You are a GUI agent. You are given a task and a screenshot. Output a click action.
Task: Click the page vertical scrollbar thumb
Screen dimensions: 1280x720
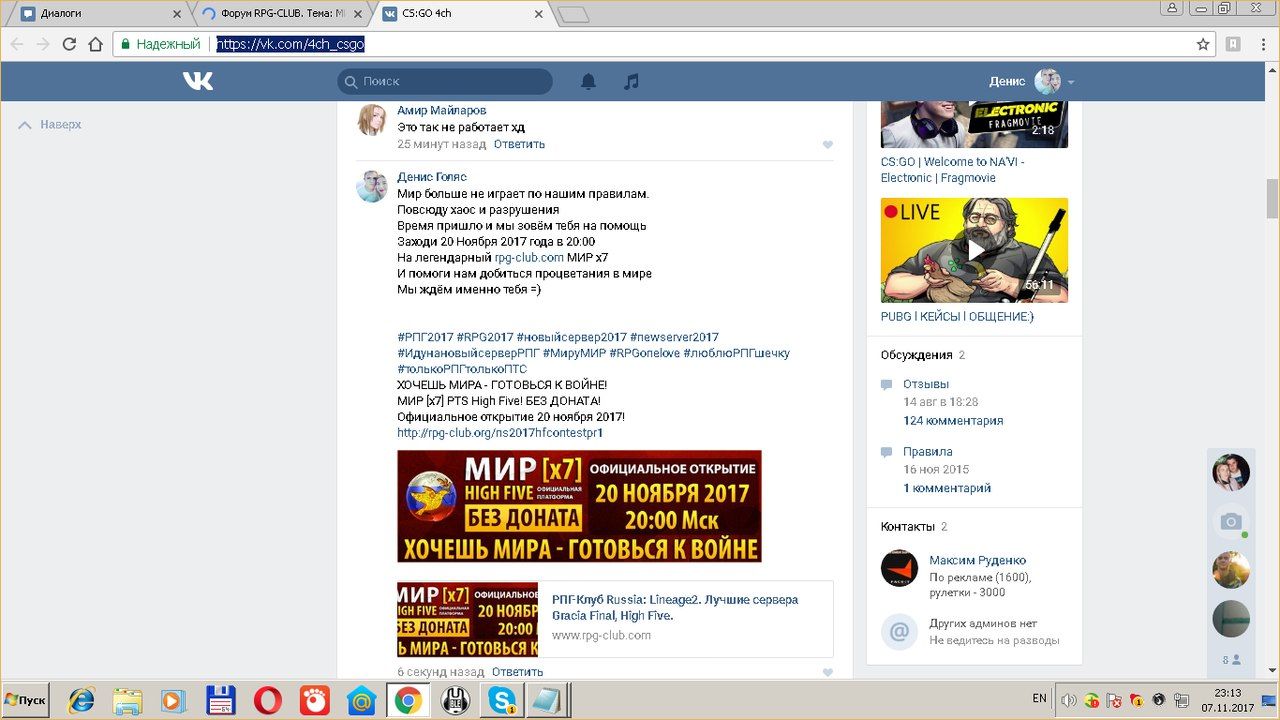(x=1272, y=198)
